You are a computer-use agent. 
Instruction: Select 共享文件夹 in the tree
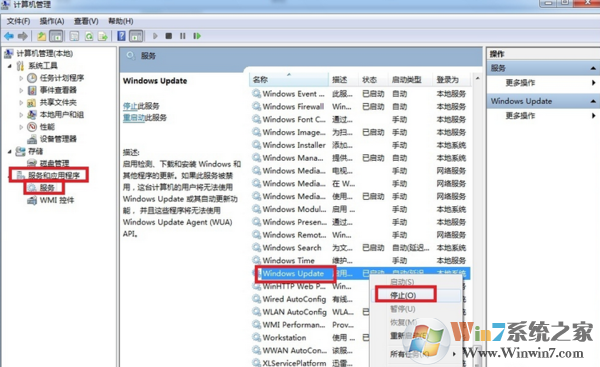(58, 103)
